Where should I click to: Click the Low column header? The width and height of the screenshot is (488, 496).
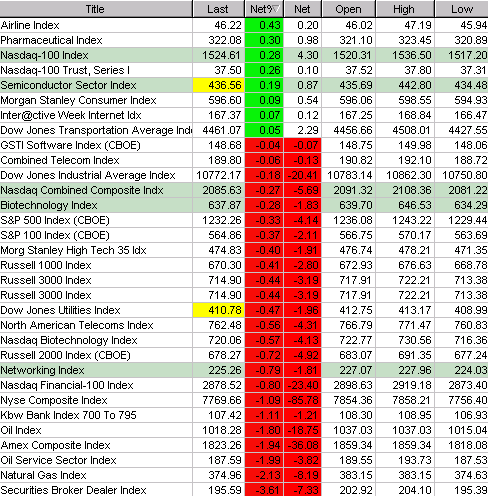click(462, 9)
